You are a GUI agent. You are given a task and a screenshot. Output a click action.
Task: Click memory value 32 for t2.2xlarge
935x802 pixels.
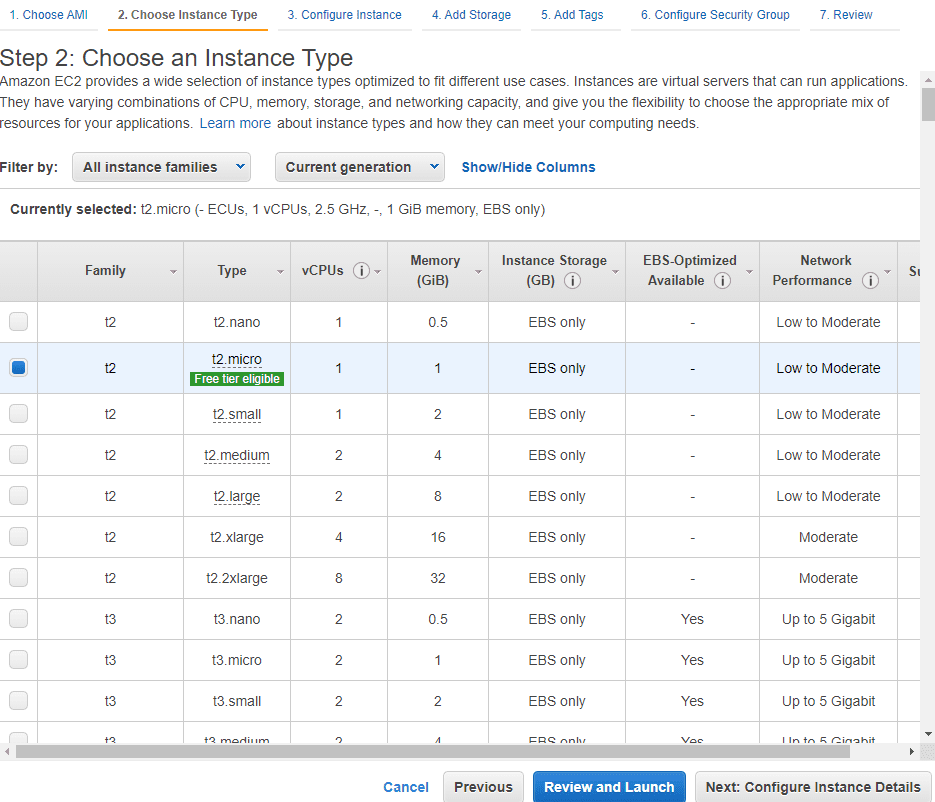pos(438,578)
